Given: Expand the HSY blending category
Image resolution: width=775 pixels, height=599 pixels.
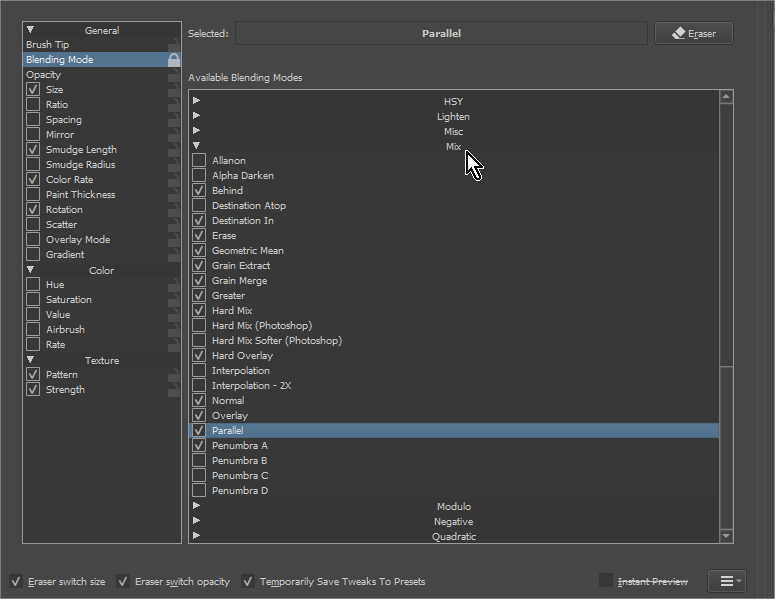Looking at the screenshot, I should click(196, 100).
